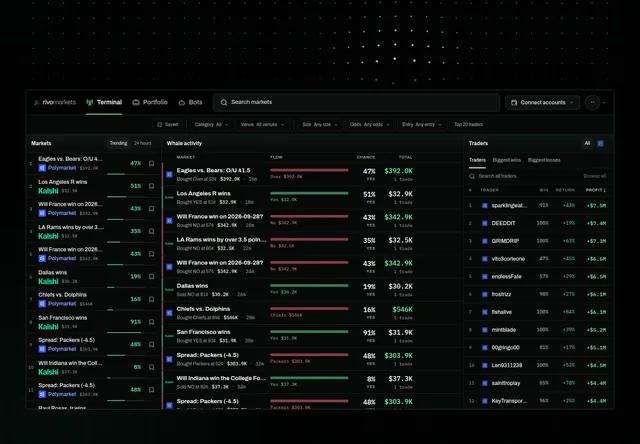640x444 pixels.
Task: Click venue icon beside fishalive
Action: [x=485, y=312]
